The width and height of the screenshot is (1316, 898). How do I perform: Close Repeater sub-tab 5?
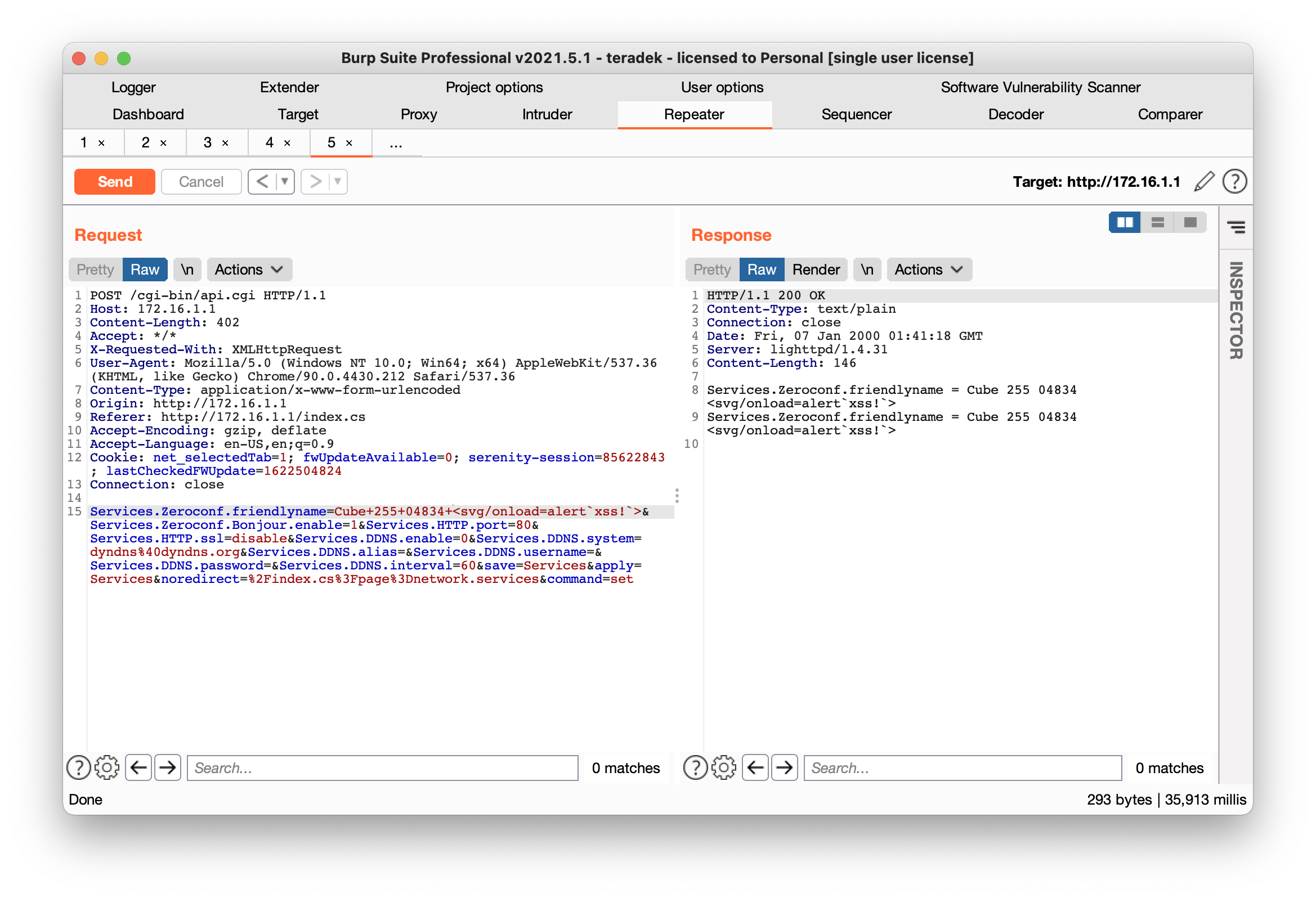pyautogui.click(x=349, y=143)
